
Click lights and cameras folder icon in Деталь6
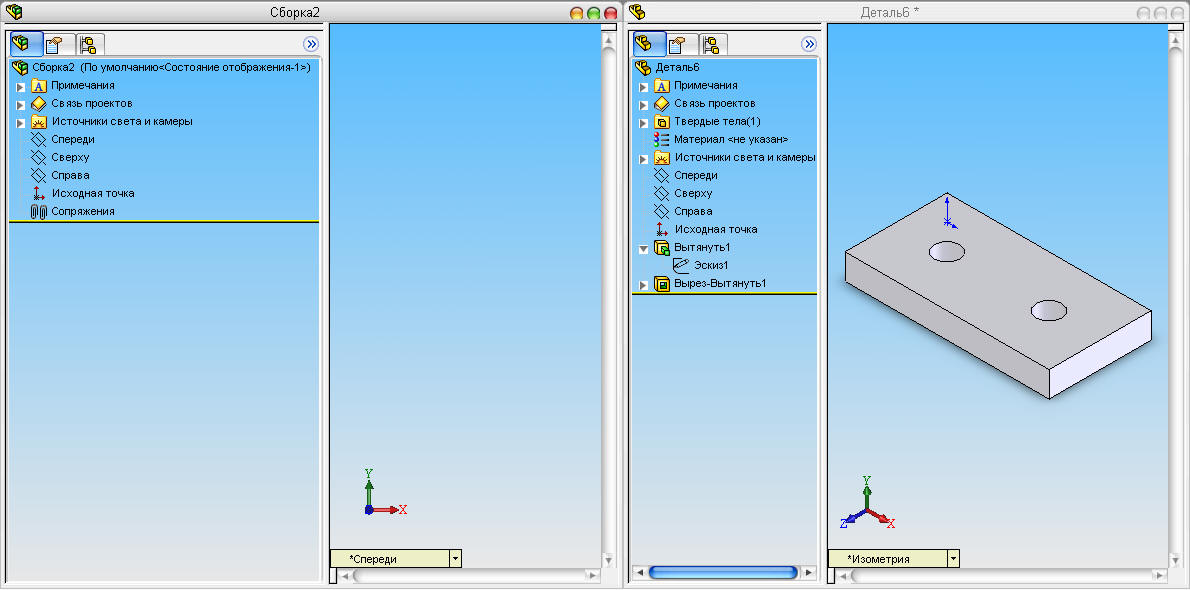[662, 158]
